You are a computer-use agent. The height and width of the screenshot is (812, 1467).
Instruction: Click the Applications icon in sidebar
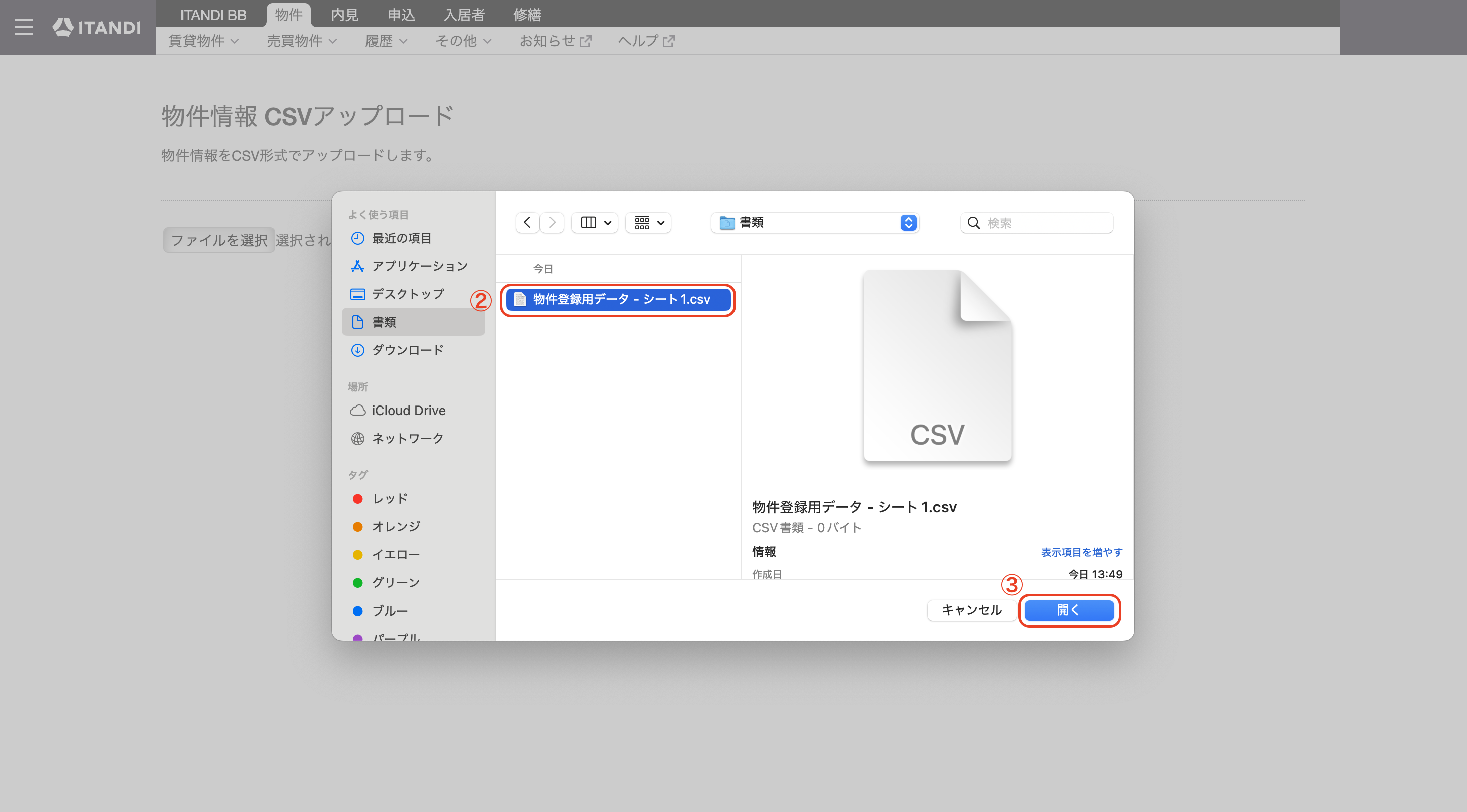tap(357, 266)
